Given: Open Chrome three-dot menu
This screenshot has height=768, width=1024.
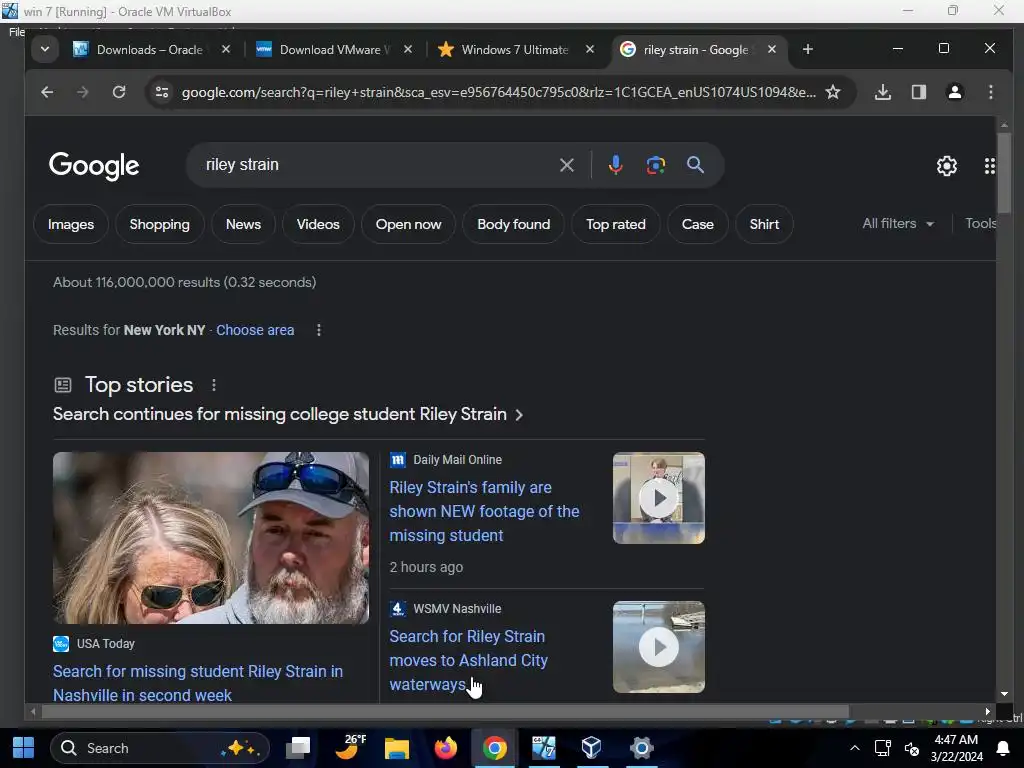Looking at the screenshot, I should click(991, 92).
